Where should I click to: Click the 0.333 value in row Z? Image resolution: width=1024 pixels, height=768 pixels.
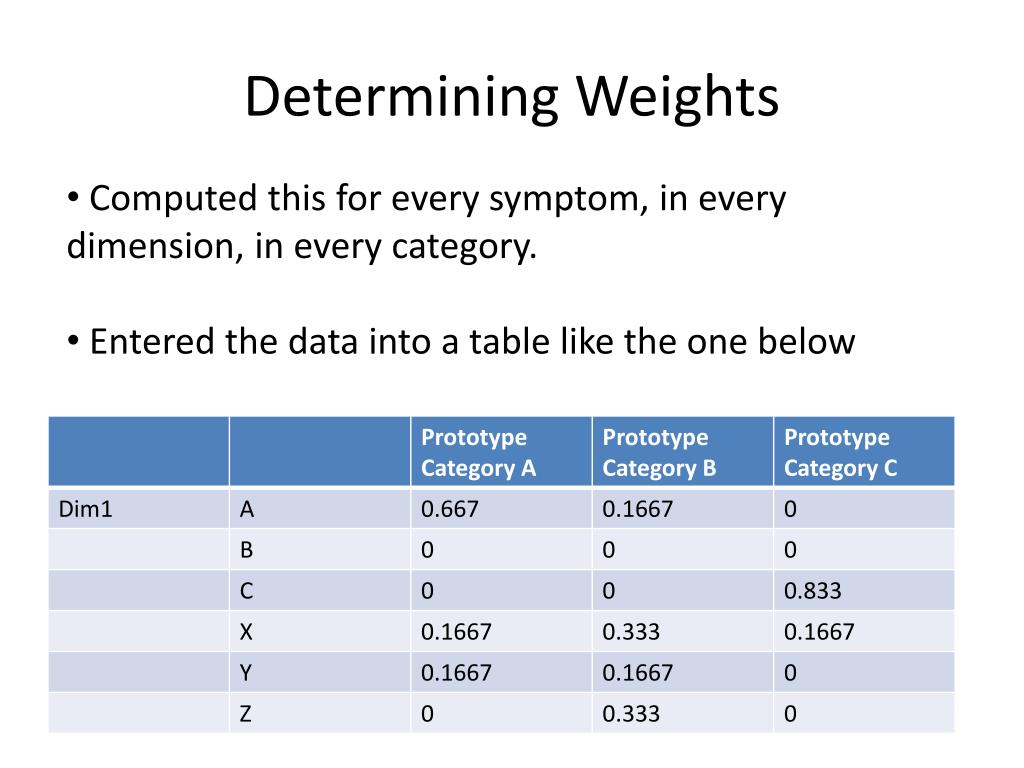[x=631, y=713]
